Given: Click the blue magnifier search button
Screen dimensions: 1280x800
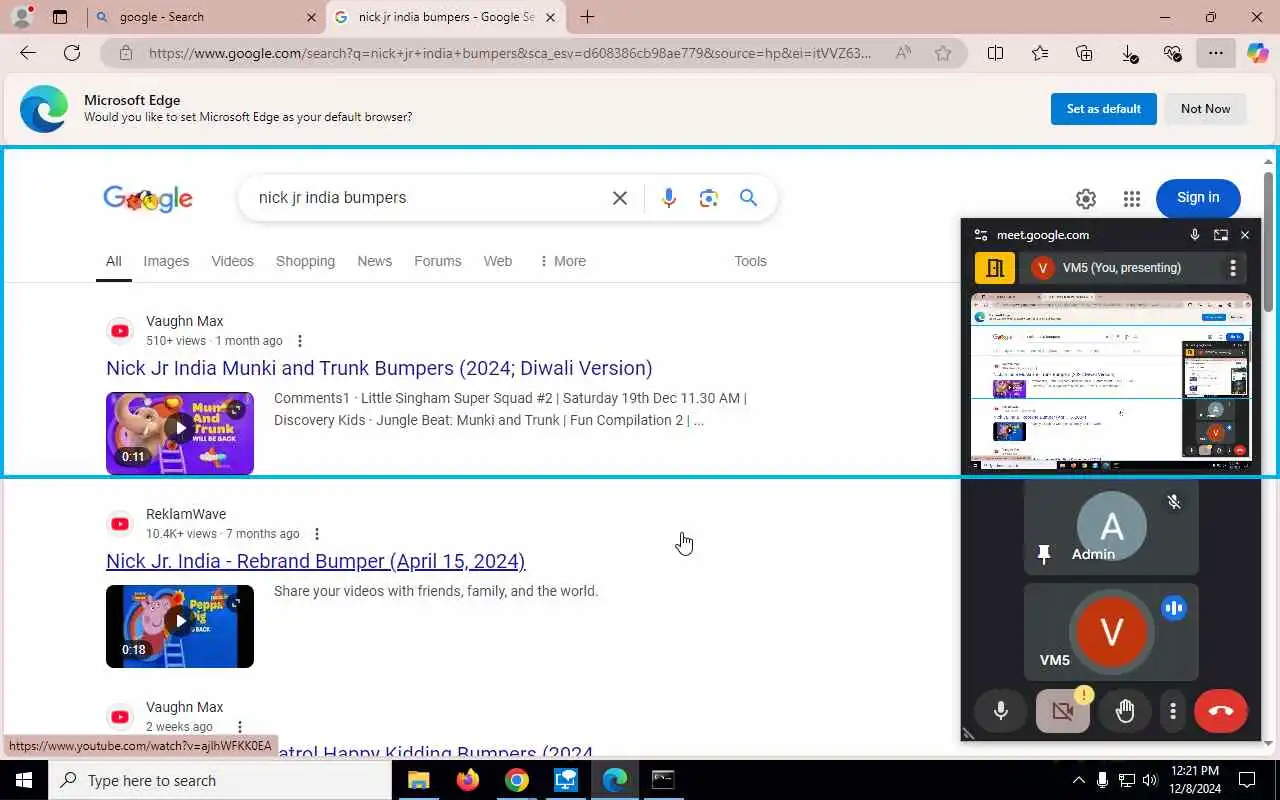Looking at the screenshot, I should tap(748, 198).
